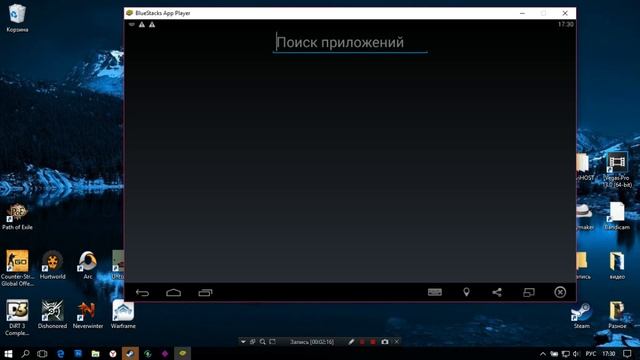Minimize the BlueStacks App Player window

522,13
